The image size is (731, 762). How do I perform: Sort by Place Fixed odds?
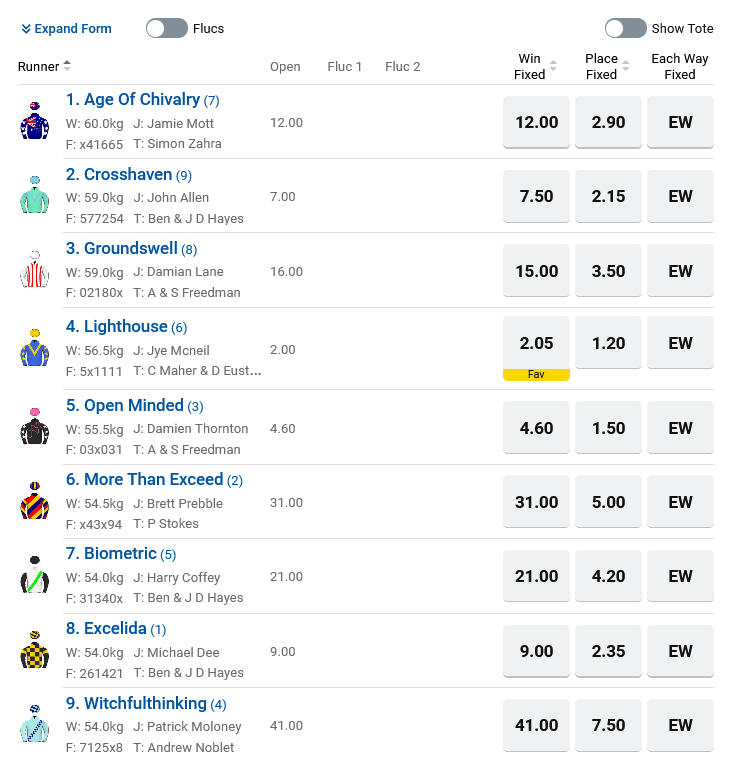[x=626, y=66]
